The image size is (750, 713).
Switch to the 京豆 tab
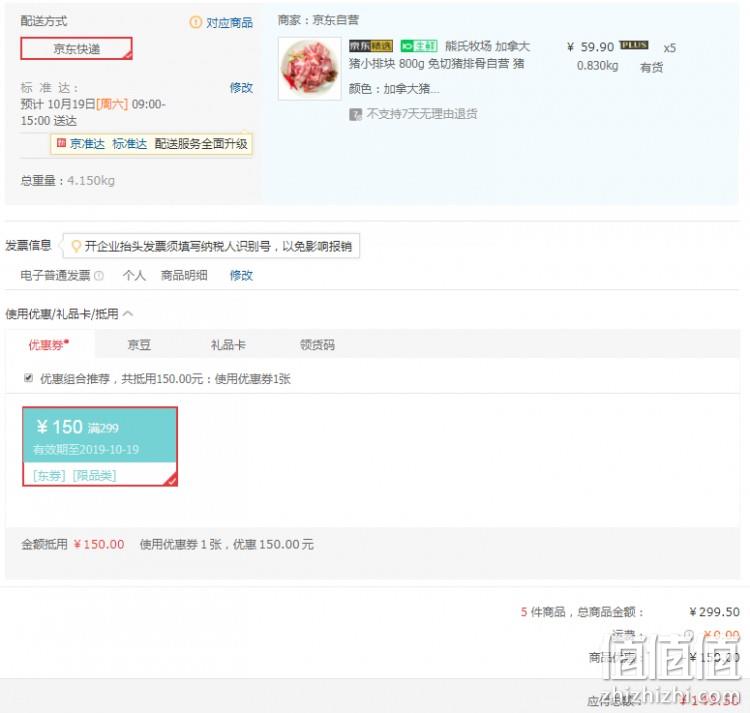pos(140,345)
